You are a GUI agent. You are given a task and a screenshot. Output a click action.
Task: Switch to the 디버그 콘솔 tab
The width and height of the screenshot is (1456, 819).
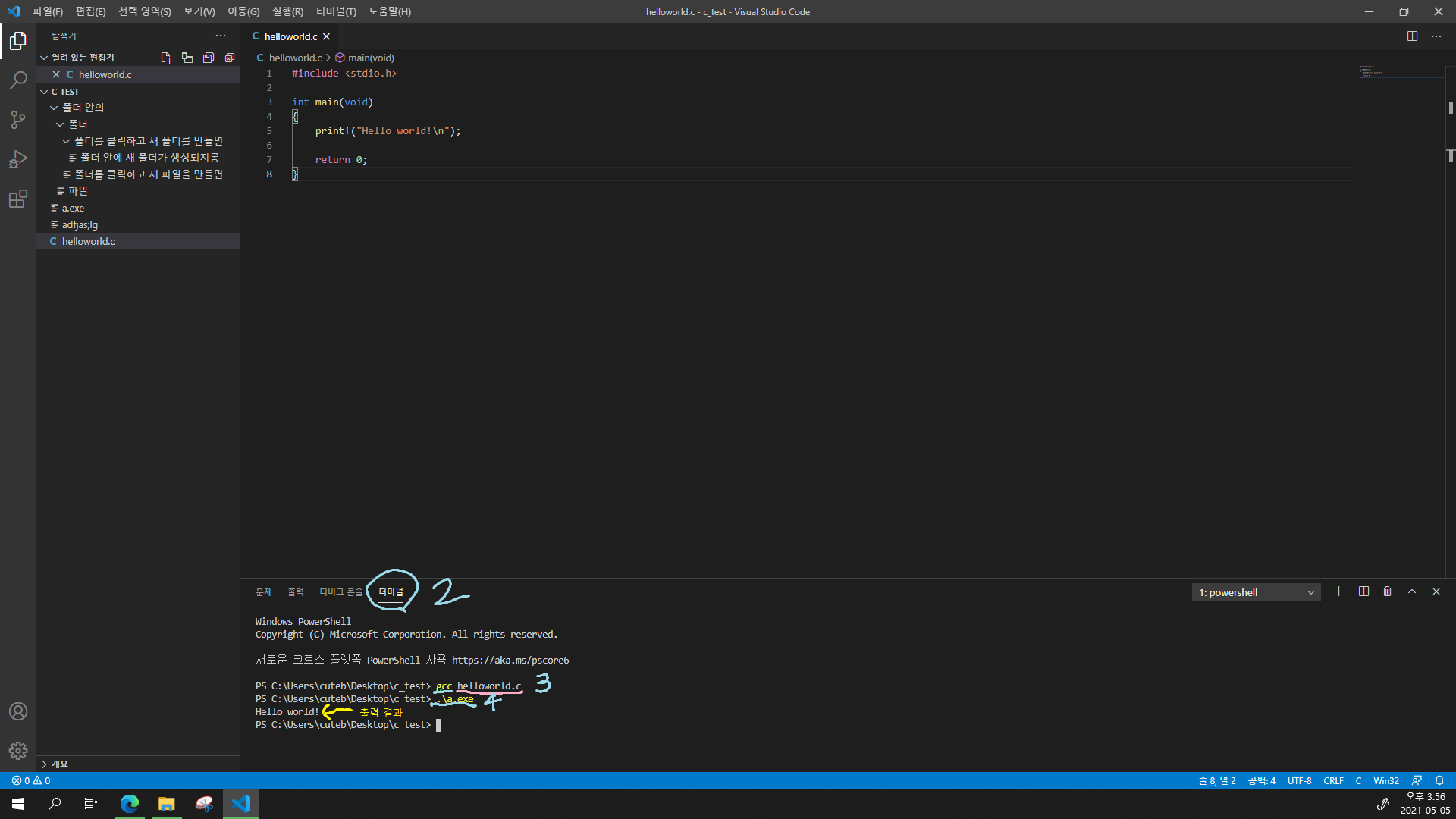coord(340,591)
